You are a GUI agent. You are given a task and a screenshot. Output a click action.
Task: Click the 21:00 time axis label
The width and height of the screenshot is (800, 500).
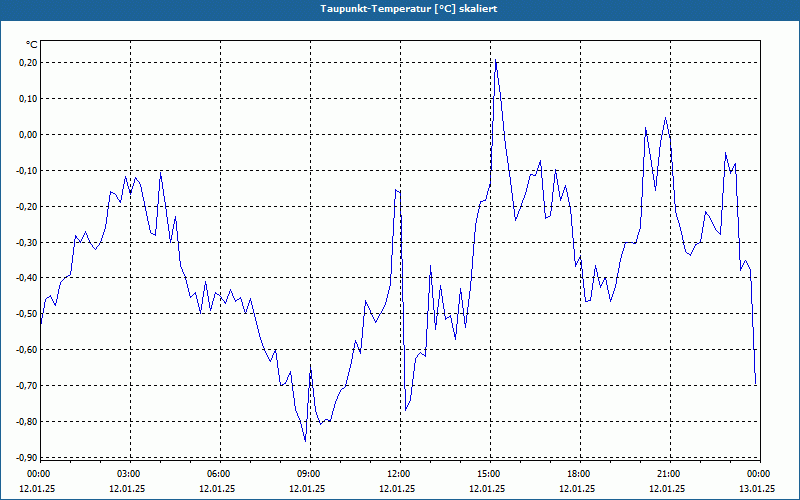(x=668, y=474)
